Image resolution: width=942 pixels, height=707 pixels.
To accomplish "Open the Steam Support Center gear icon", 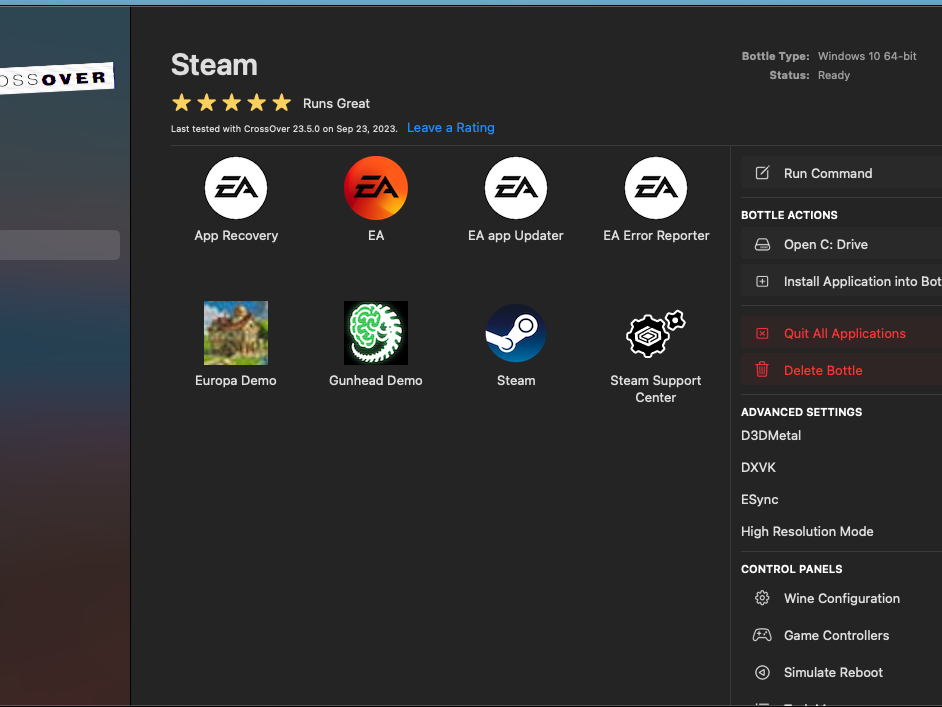I will (x=656, y=333).
